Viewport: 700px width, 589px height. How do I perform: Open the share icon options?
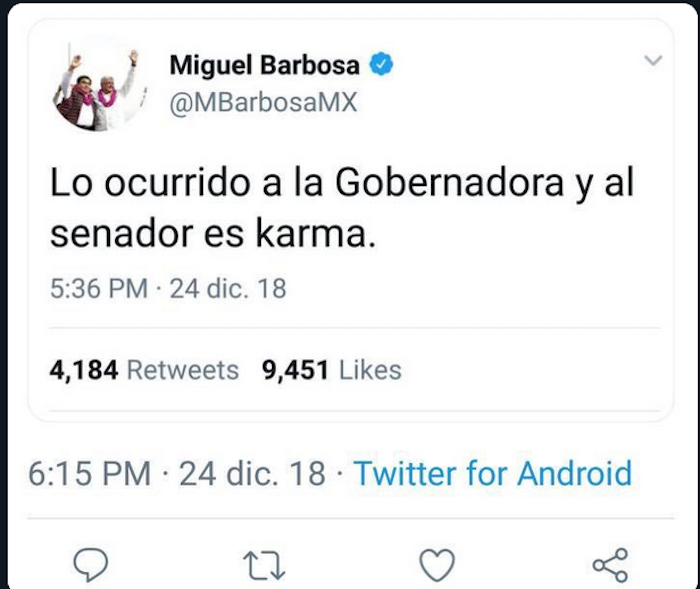coord(610,565)
